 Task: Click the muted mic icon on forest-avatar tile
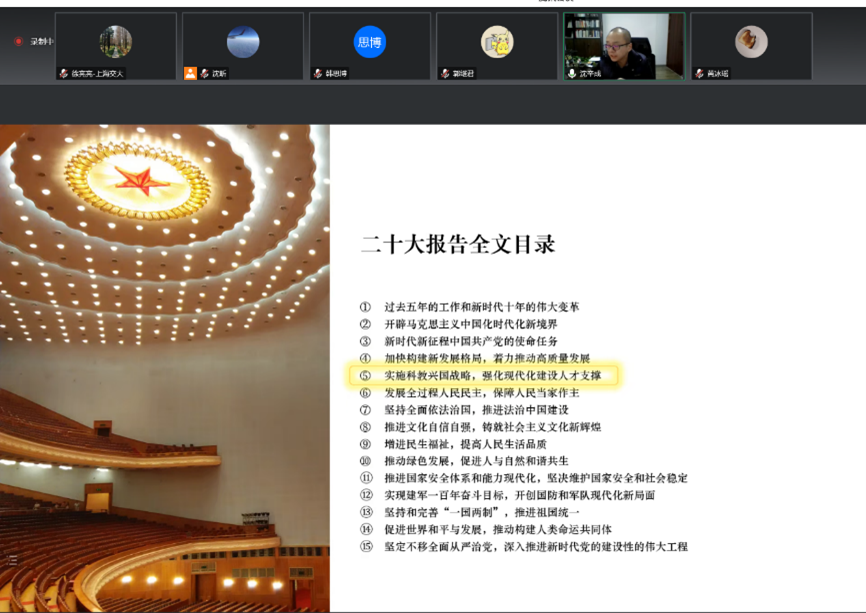point(64,73)
